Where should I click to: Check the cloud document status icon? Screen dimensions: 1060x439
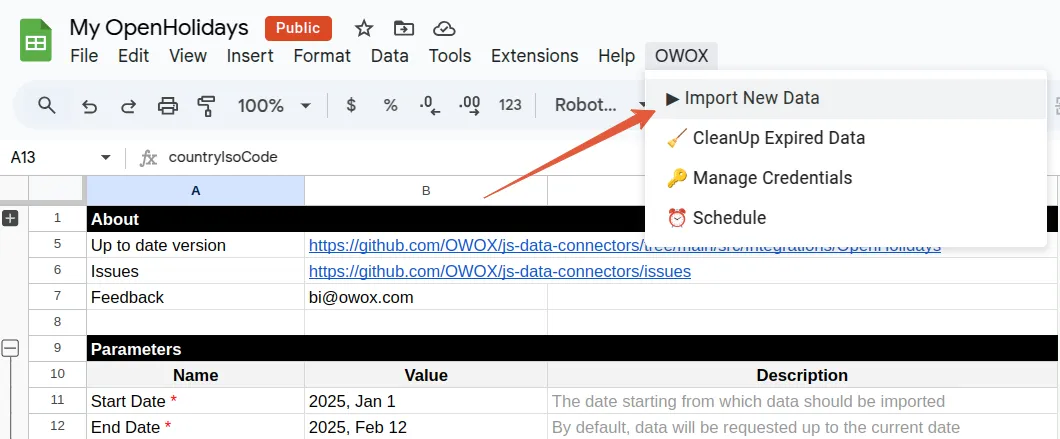pos(444,28)
